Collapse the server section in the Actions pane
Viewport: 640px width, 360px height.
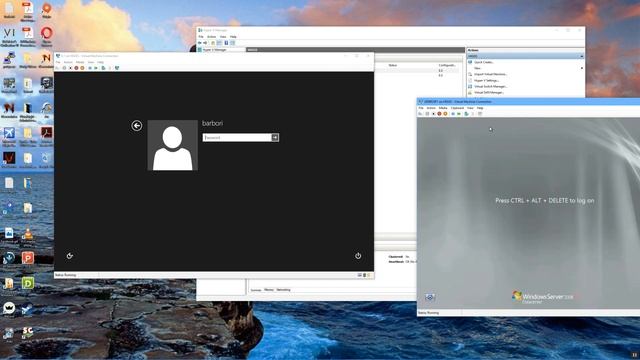pos(582,56)
